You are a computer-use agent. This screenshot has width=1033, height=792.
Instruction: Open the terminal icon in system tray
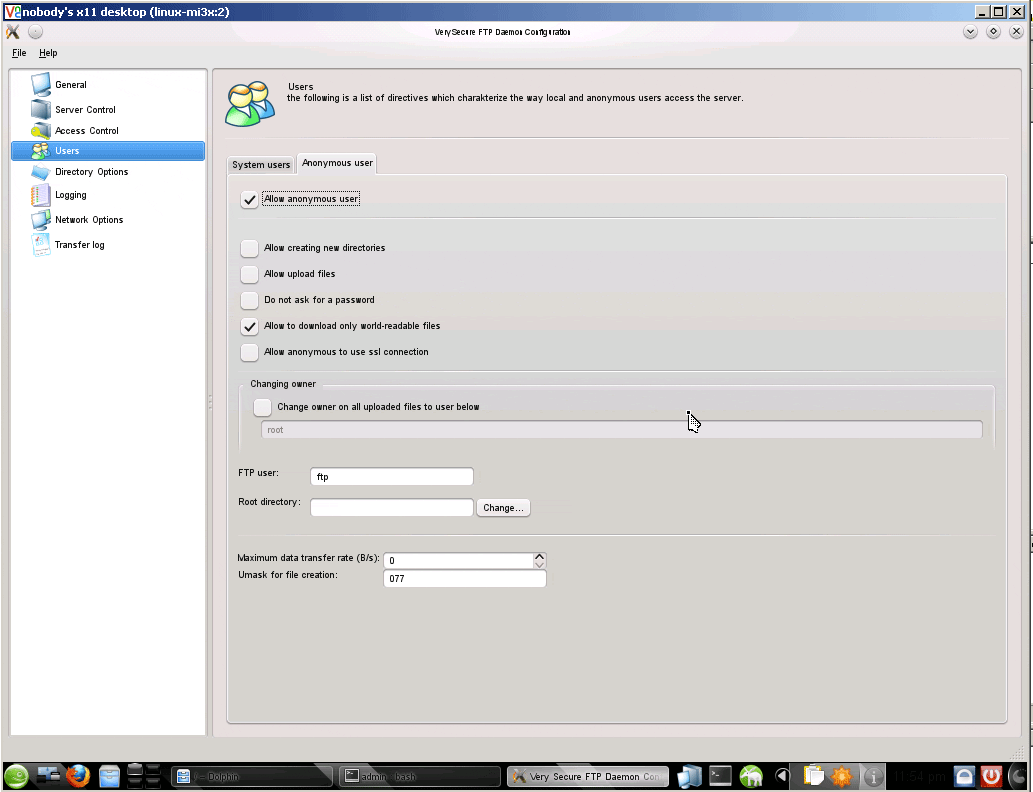click(x=720, y=777)
